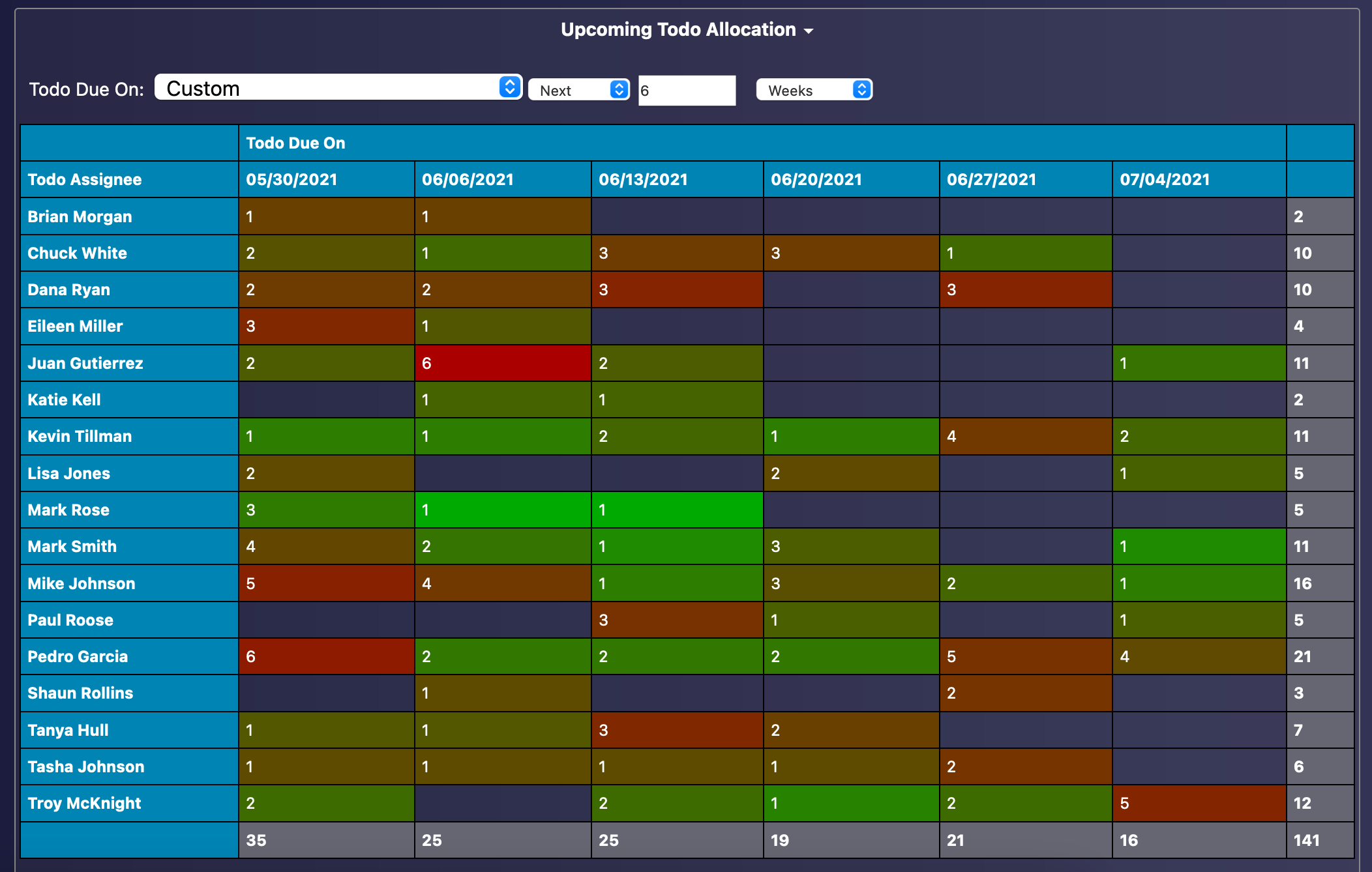Click the Pedro Garcia row label

(x=129, y=656)
